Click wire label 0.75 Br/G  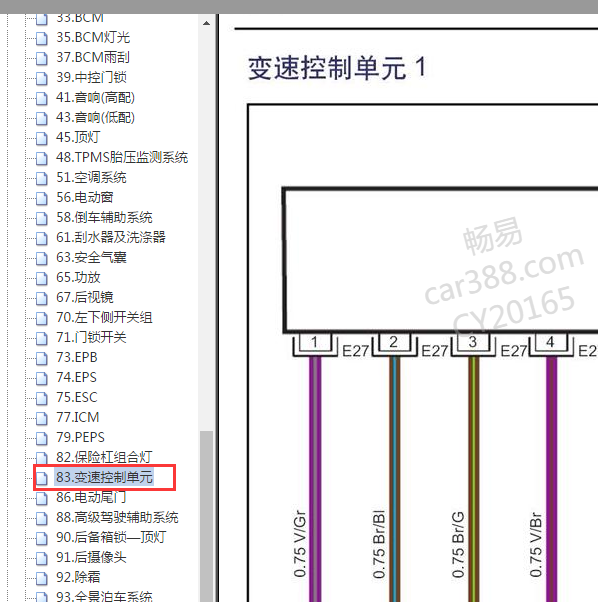[458, 544]
